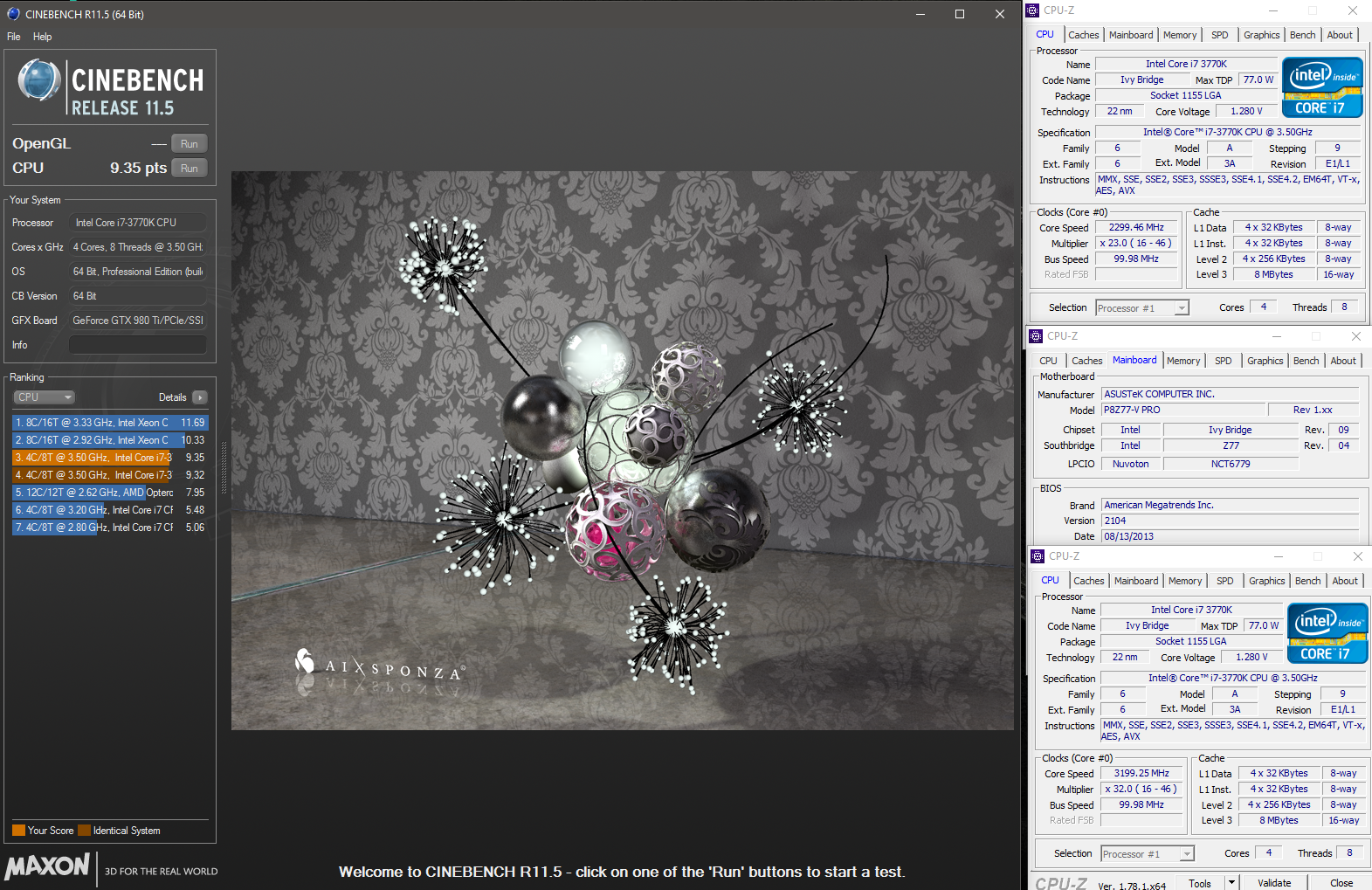Click the P8Z77-V PRO motherboard model field
Screen dimensions: 1372x890
1183,411
